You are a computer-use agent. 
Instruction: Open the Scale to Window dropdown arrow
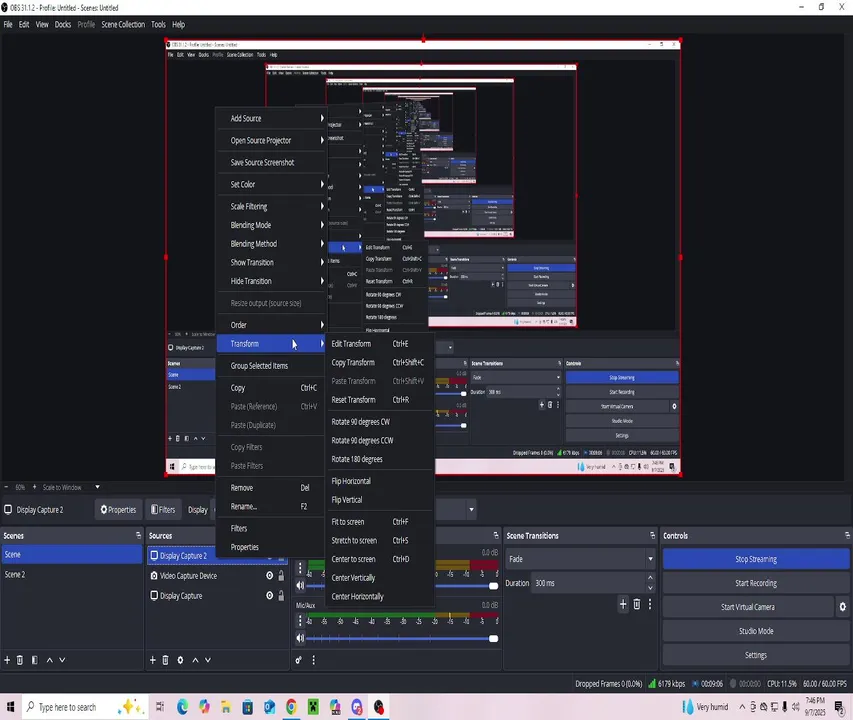click(x=97, y=487)
